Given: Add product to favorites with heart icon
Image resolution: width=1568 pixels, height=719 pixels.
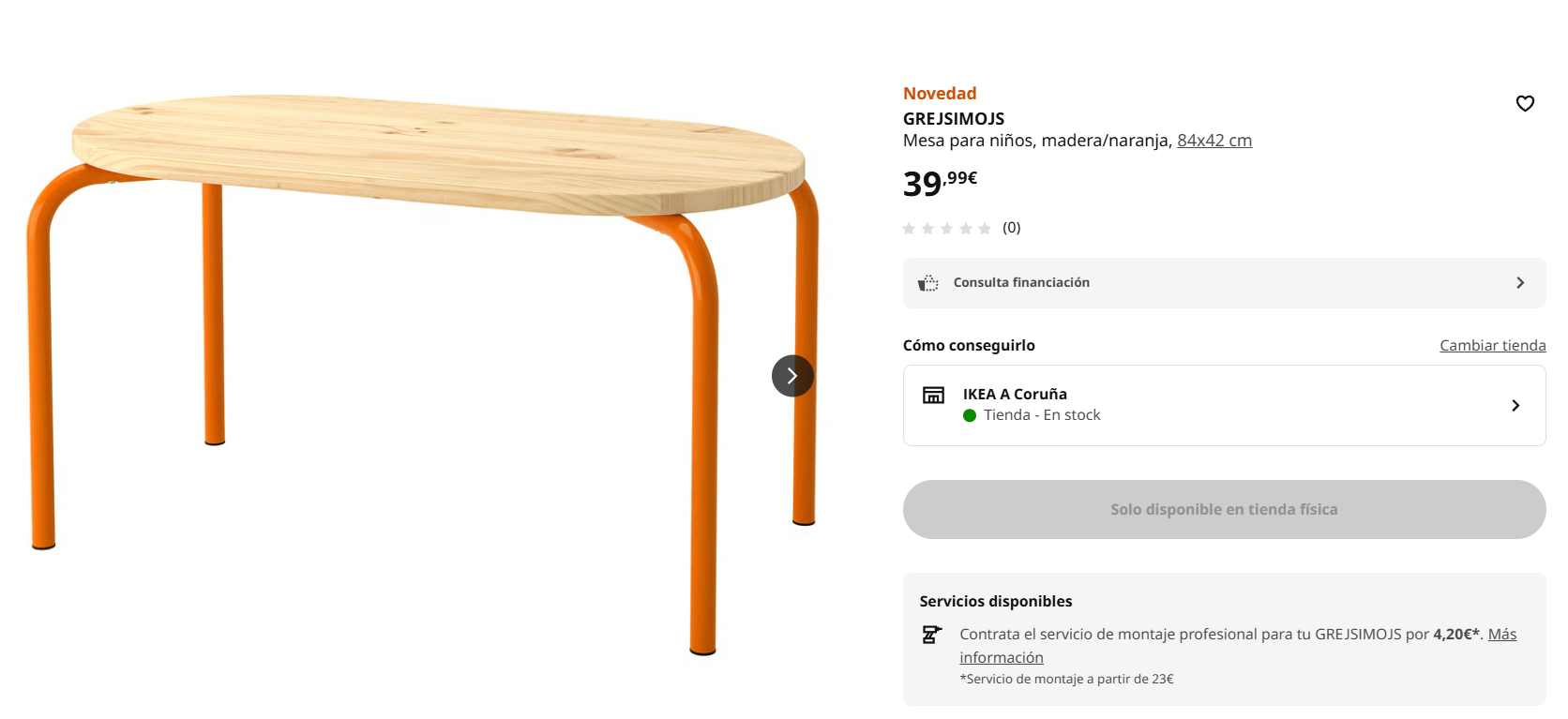Looking at the screenshot, I should 1525,103.
